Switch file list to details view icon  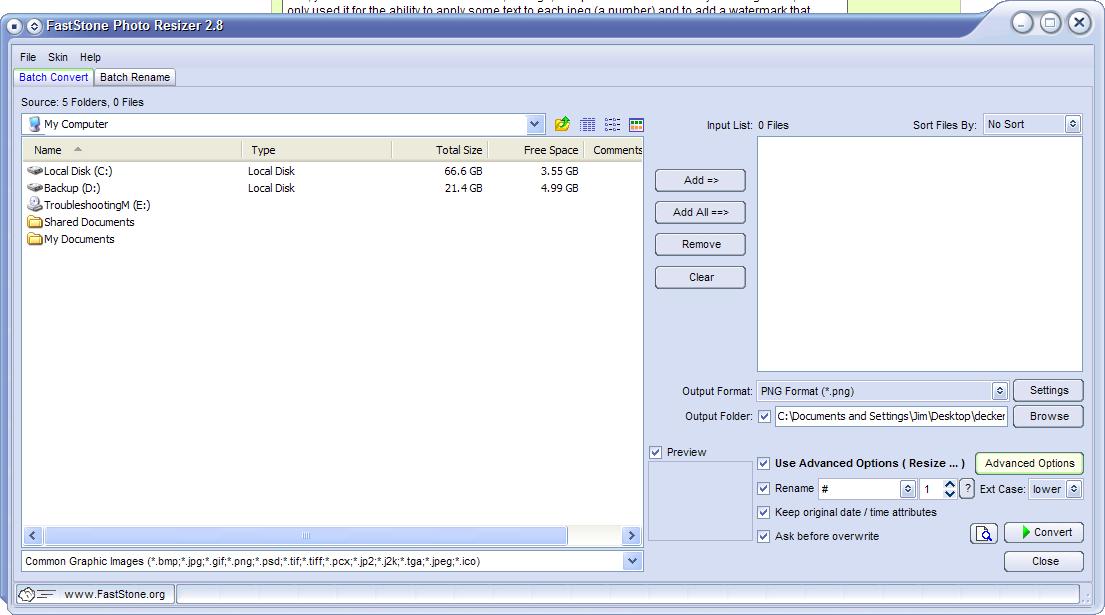587,125
